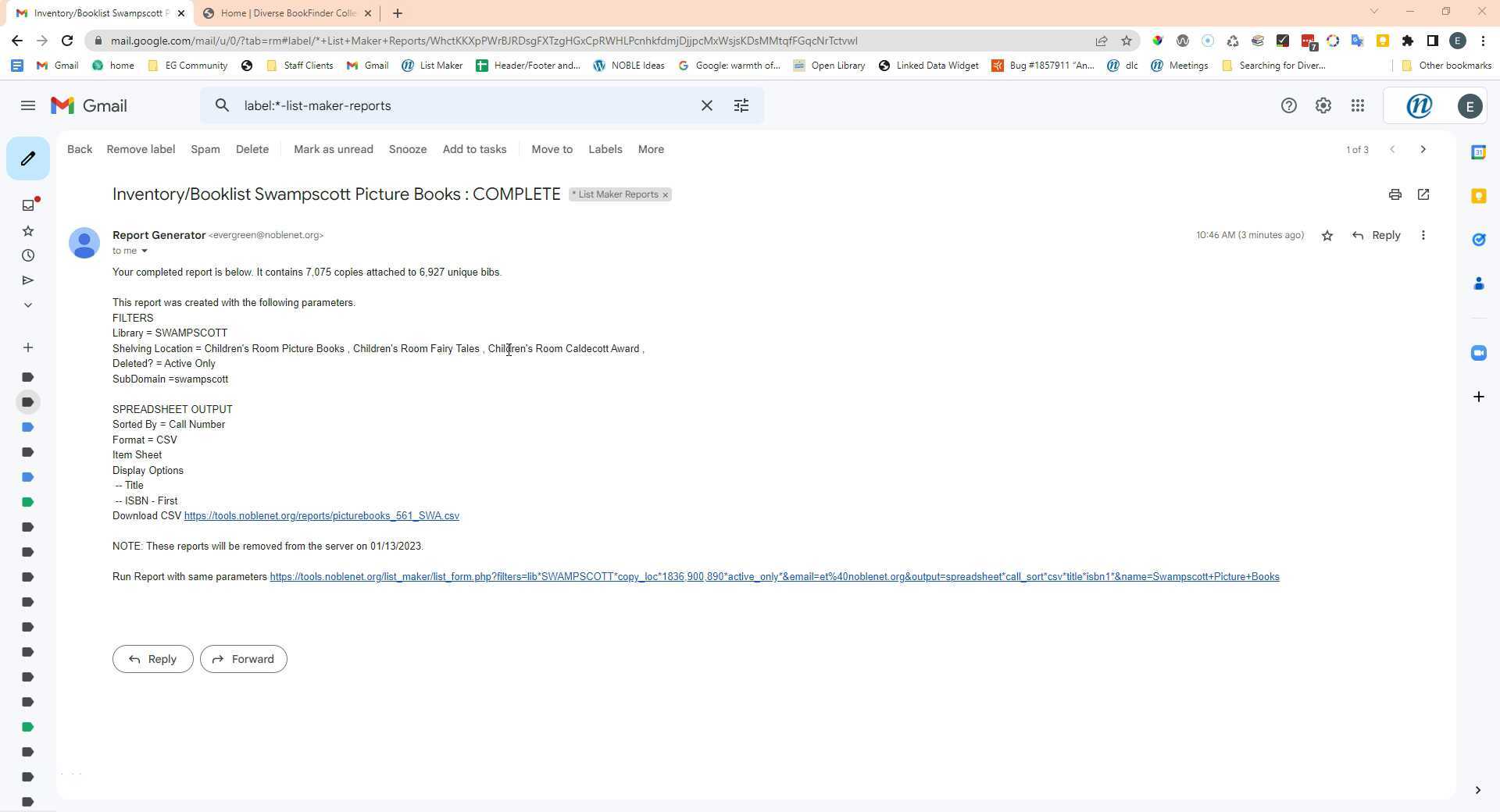1500x812 pixels.
Task: Open the Compose pencil icon
Action: [28, 158]
